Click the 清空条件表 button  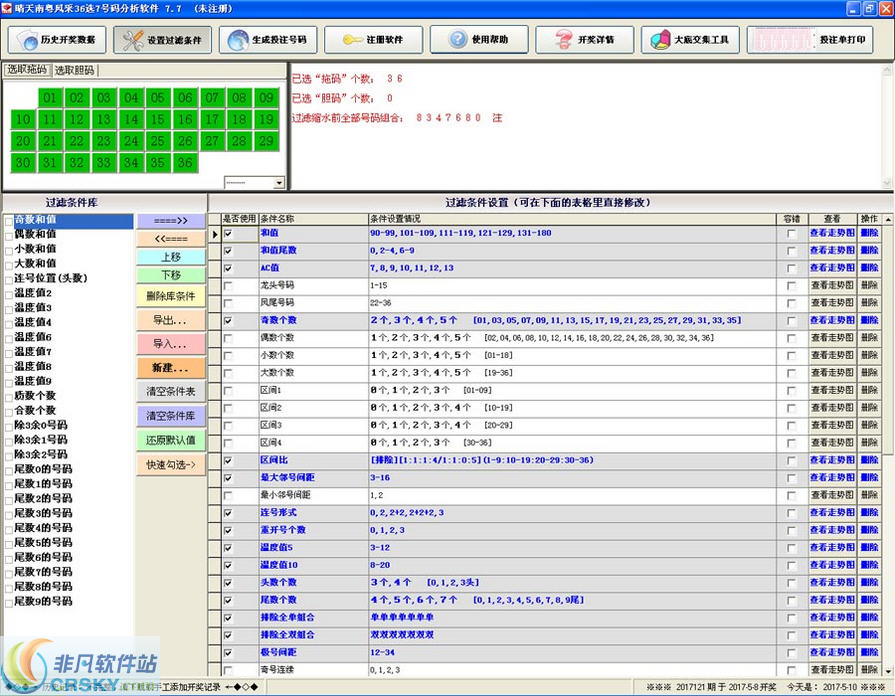(171, 392)
